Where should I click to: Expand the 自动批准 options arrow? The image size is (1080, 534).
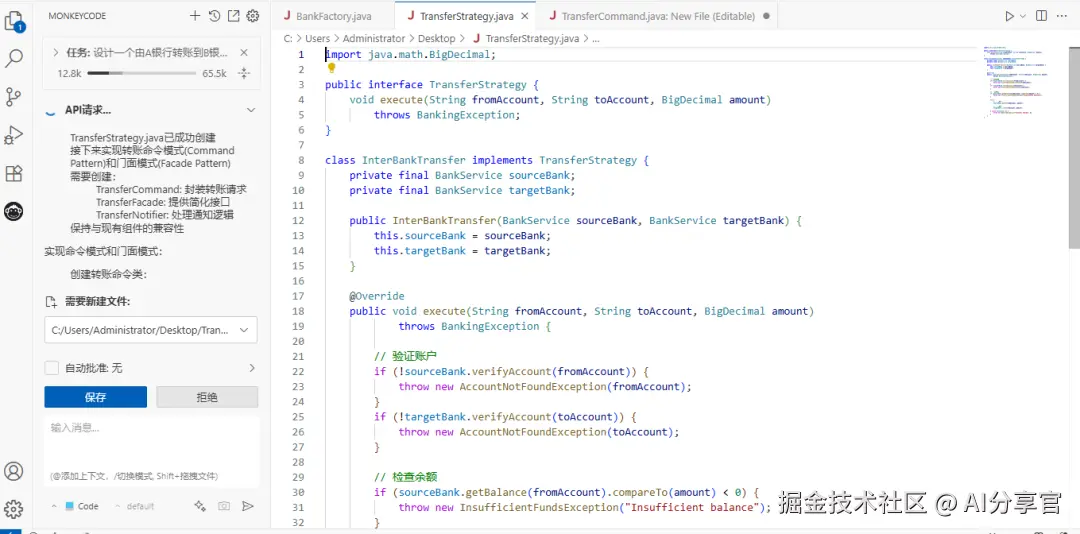251,368
